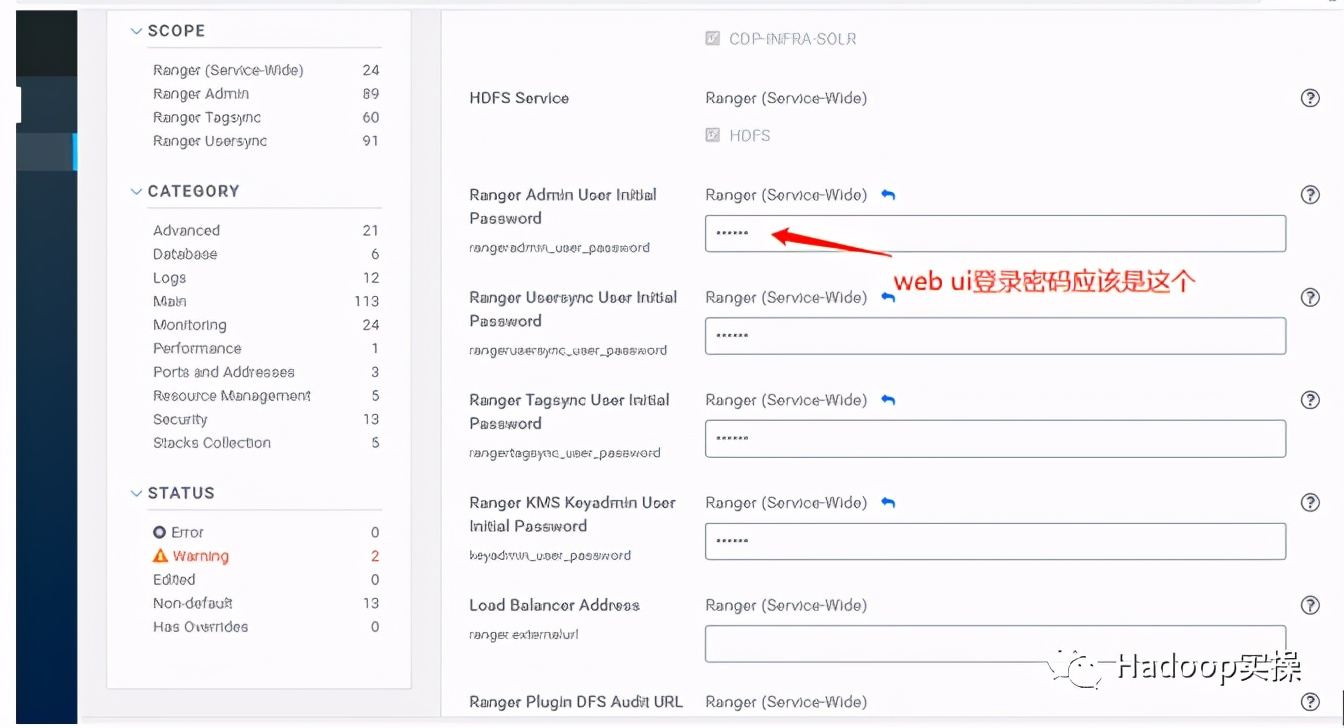
Task: Open help for Ranger Plugin DFS Audit URL
Action: pos(1310,702)
